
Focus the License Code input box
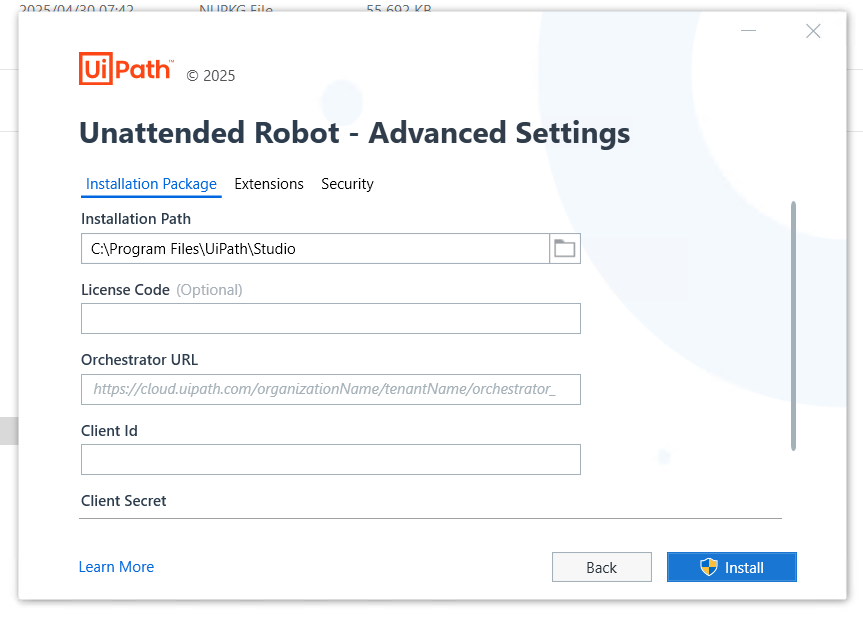(330, 319)
